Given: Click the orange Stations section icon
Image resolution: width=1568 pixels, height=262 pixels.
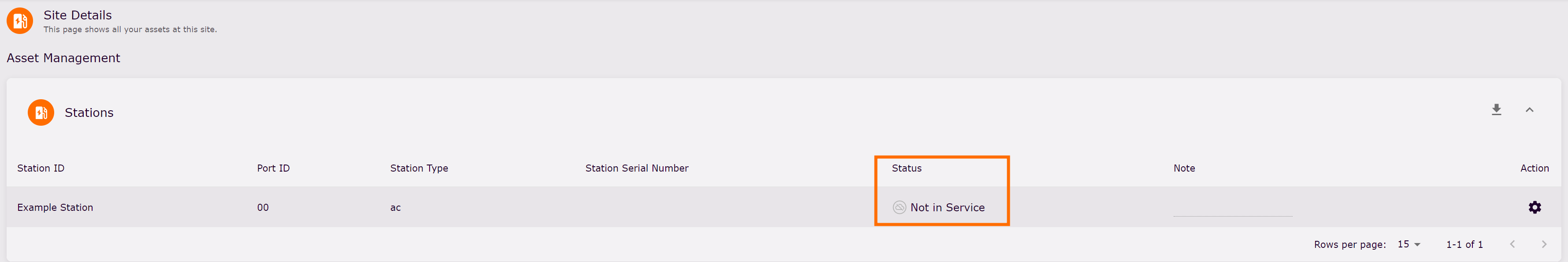Looking at the screenshot, I should coord(41,113).
